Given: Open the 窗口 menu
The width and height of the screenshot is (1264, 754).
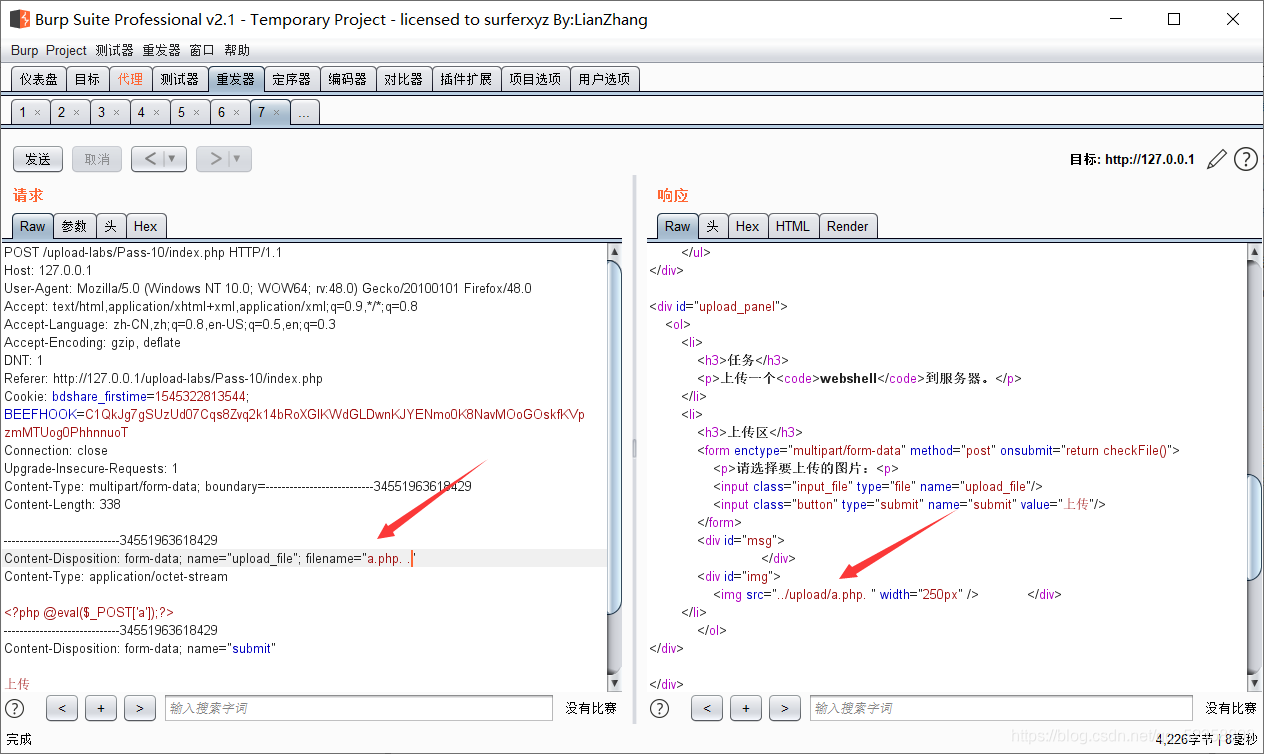Looking at the screenshot, I should (202, 50).
